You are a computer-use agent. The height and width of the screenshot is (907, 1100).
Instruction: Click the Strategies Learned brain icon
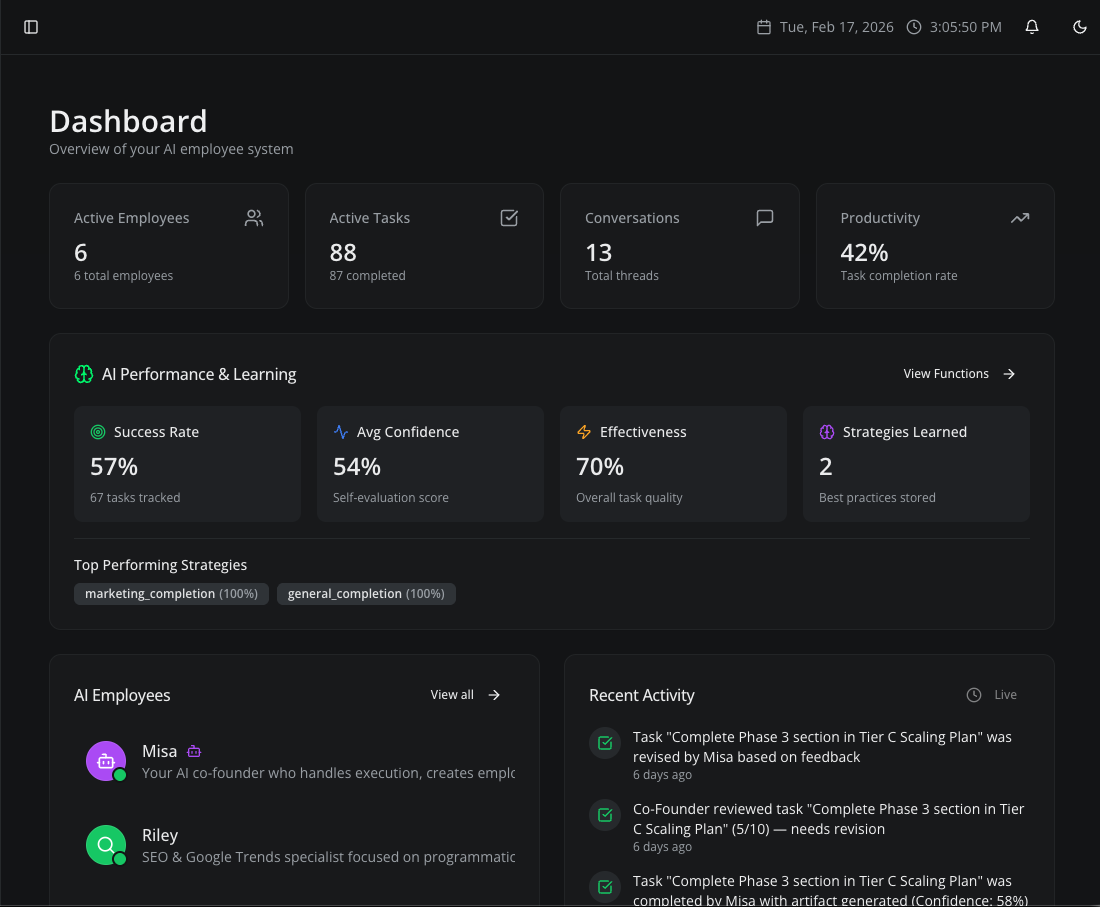827,431
